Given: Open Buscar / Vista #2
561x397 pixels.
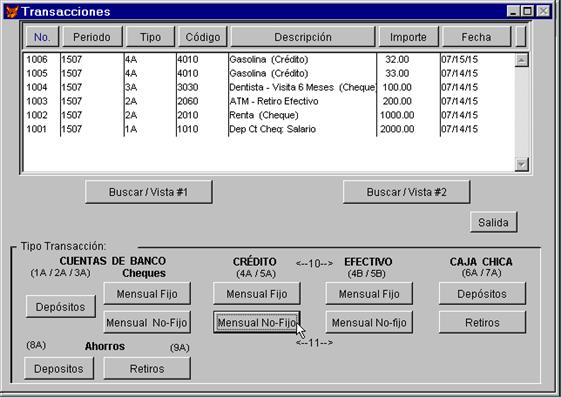Looking at the screenshot, I should point(406,192).
